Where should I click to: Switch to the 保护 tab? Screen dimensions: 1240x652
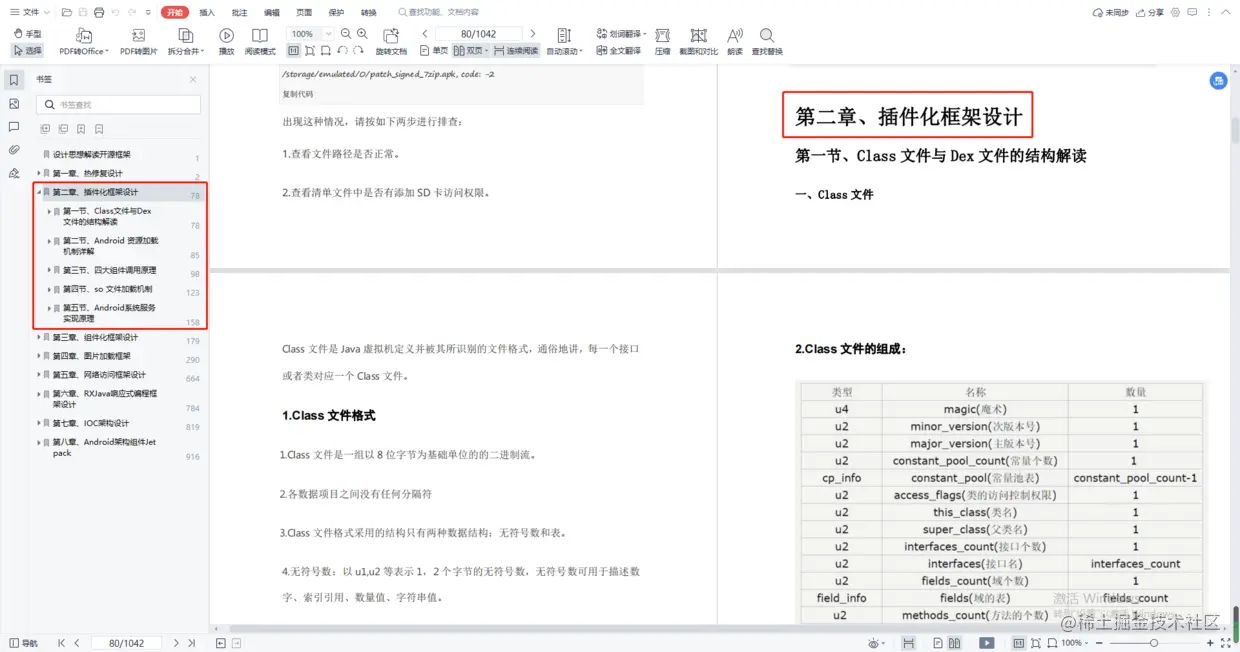point(336,12)
